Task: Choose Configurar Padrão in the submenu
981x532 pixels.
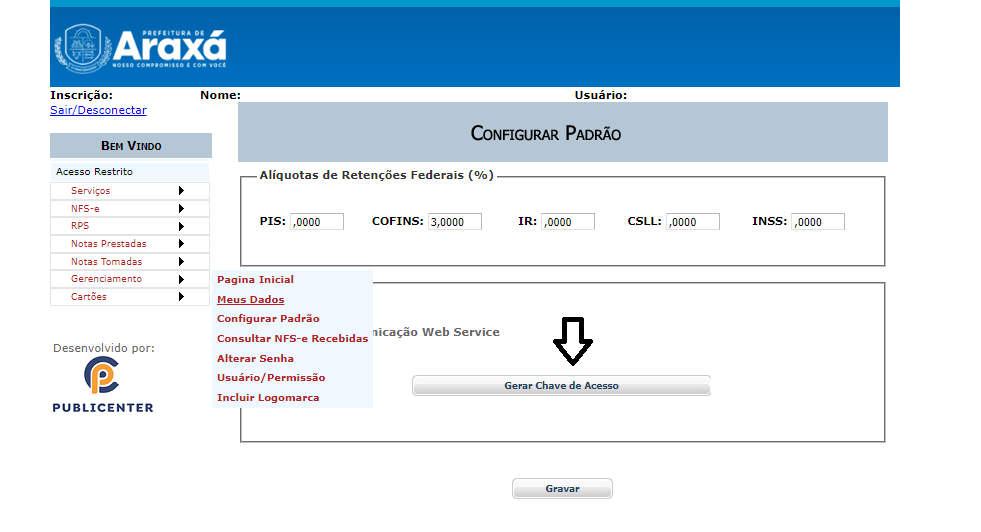Action: (268, 319)
